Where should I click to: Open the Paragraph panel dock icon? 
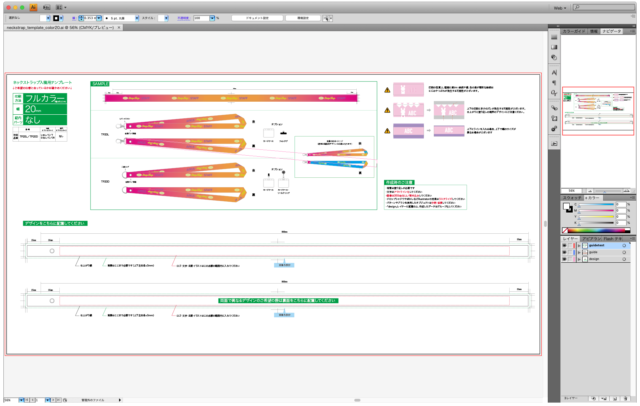point(554,82)
